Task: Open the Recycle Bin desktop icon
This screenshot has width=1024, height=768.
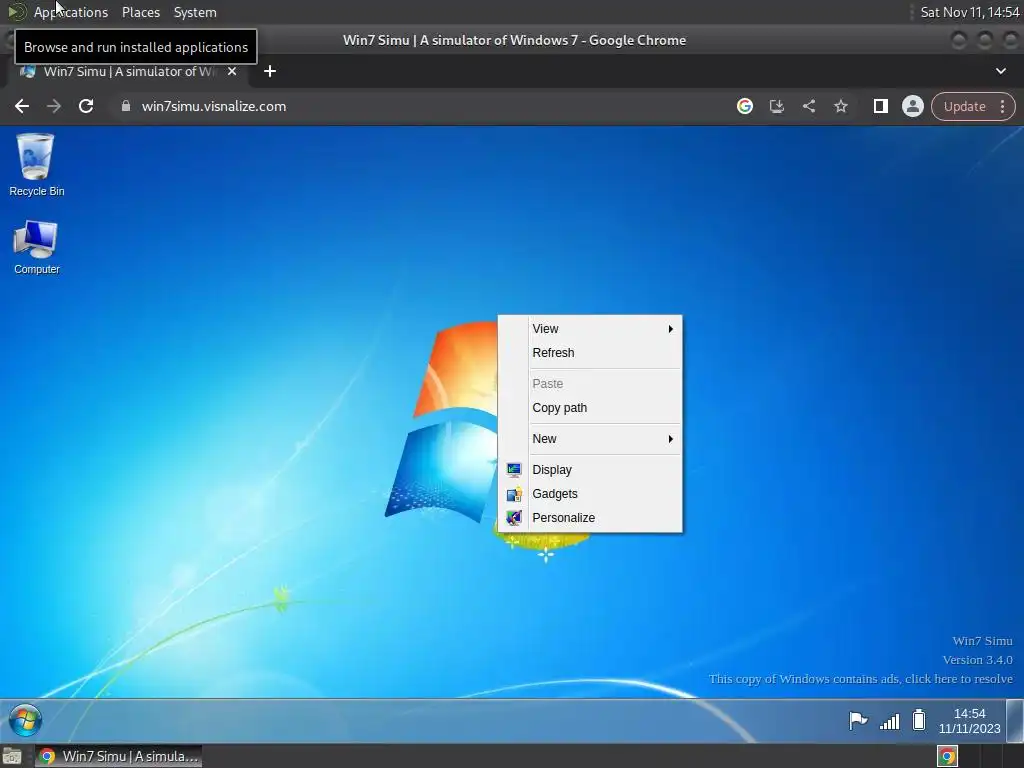Action: point(37,165)
